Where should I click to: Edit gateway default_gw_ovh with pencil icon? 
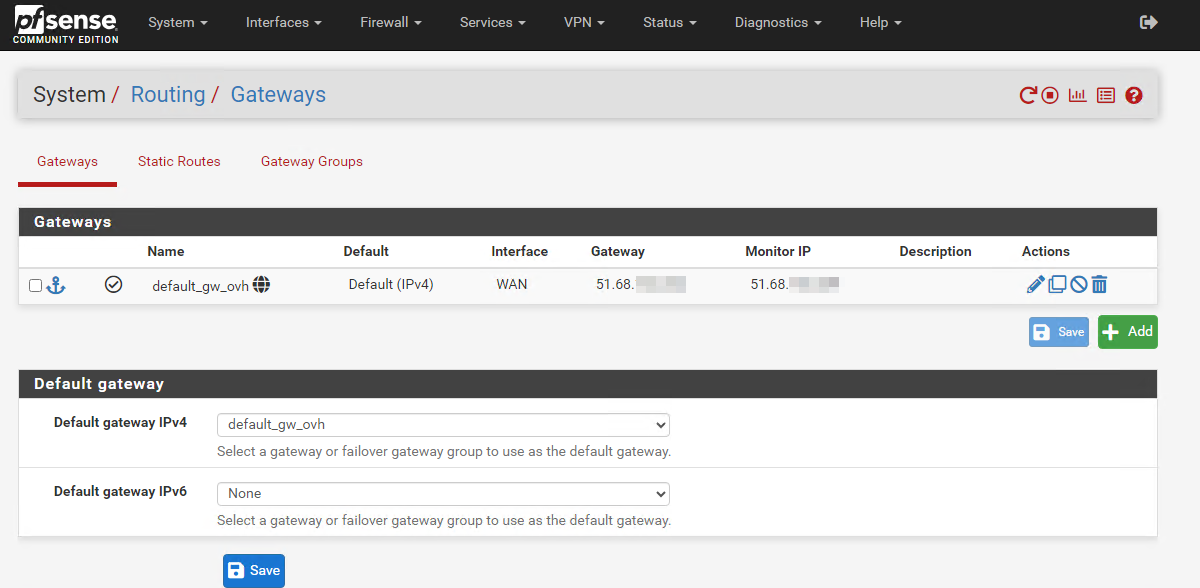tap(1035, 285)
